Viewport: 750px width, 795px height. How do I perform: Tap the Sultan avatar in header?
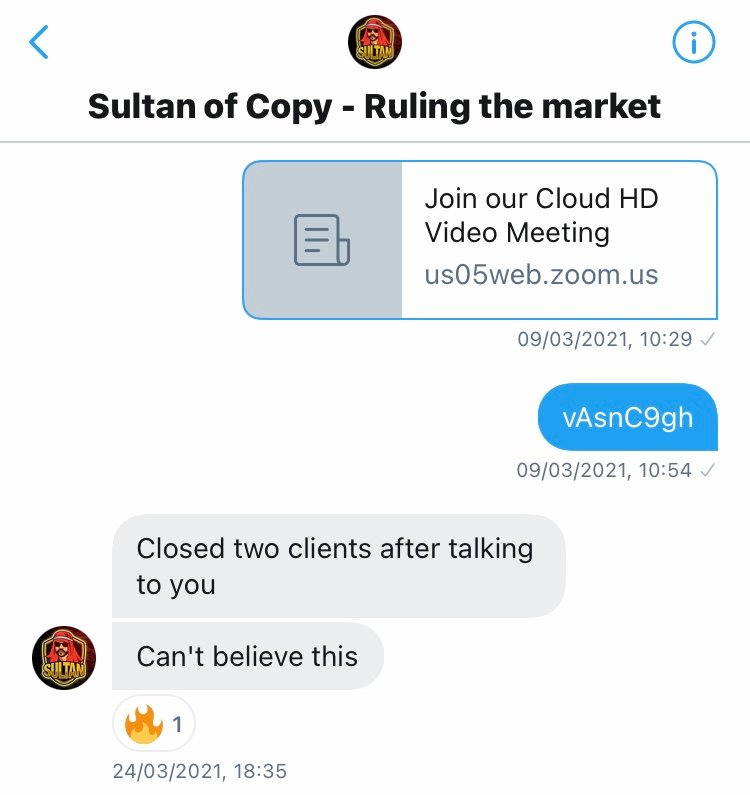click(x=375, y=42)
